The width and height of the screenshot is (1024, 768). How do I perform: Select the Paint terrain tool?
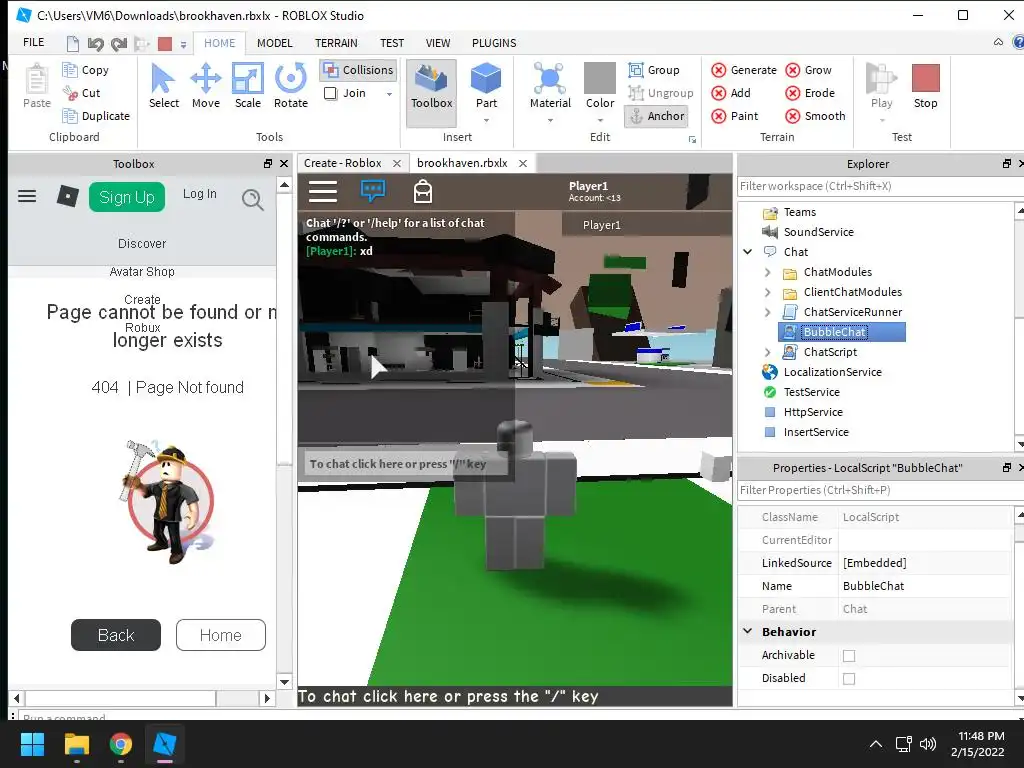click(735, 116)
